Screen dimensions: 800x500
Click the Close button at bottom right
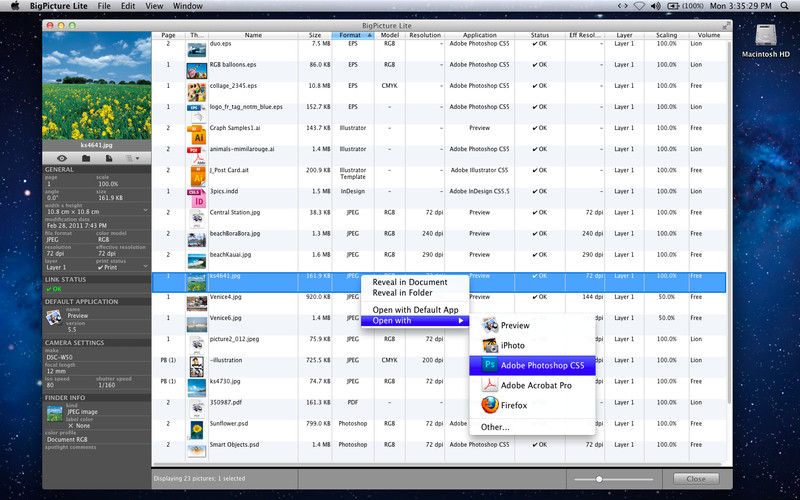(x=696, y=479)
